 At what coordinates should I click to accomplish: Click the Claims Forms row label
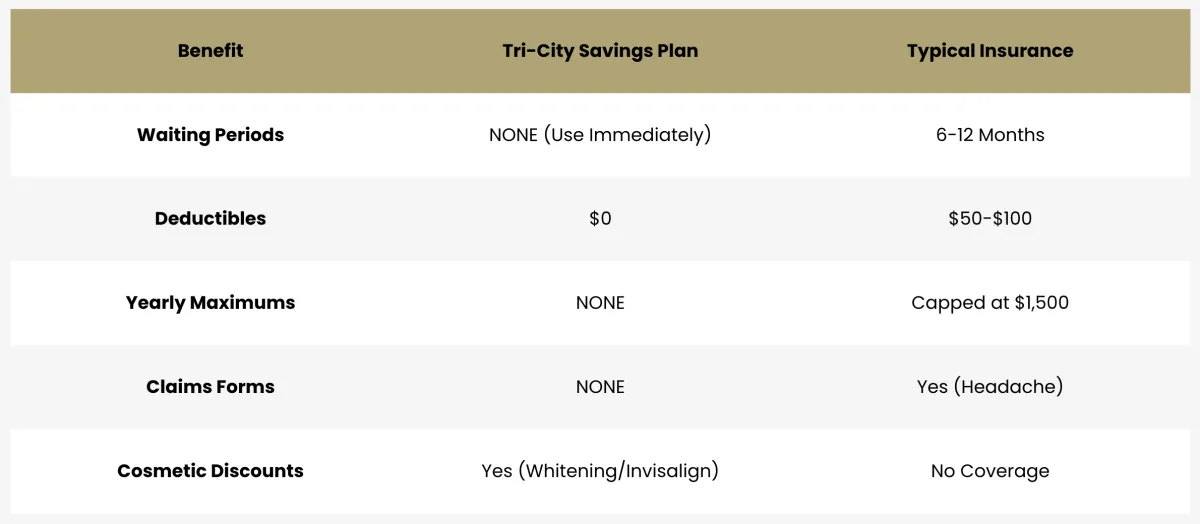tap(210, 387)
